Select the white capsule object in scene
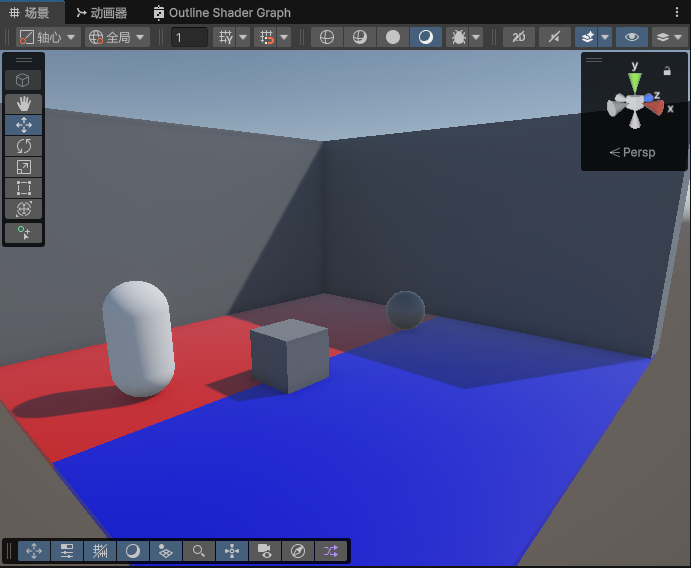This screenshot has height=568, width=691. pyautogui.click(x=138, y=338)
